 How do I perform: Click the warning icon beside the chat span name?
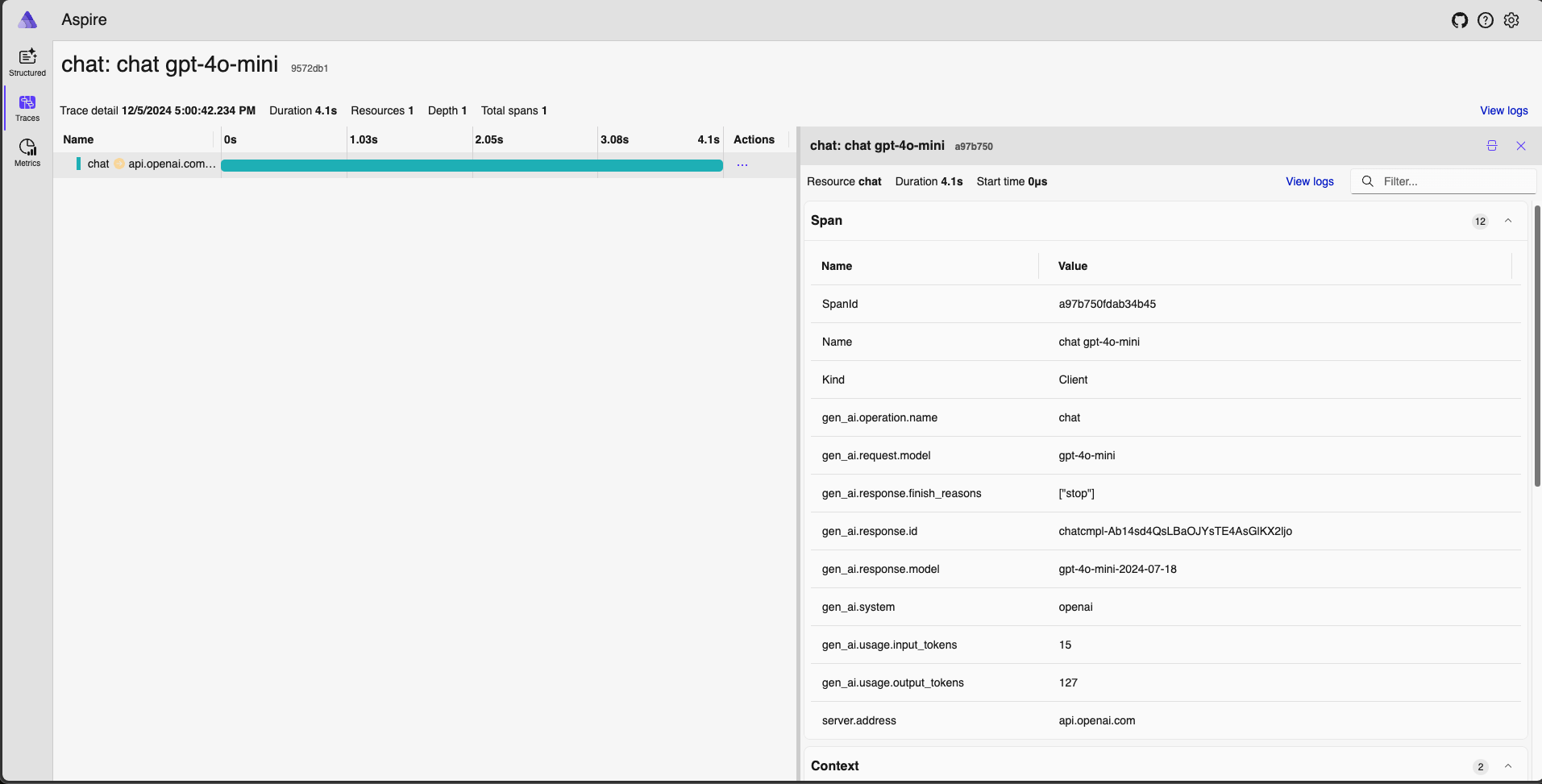click(x=118, y=164)
